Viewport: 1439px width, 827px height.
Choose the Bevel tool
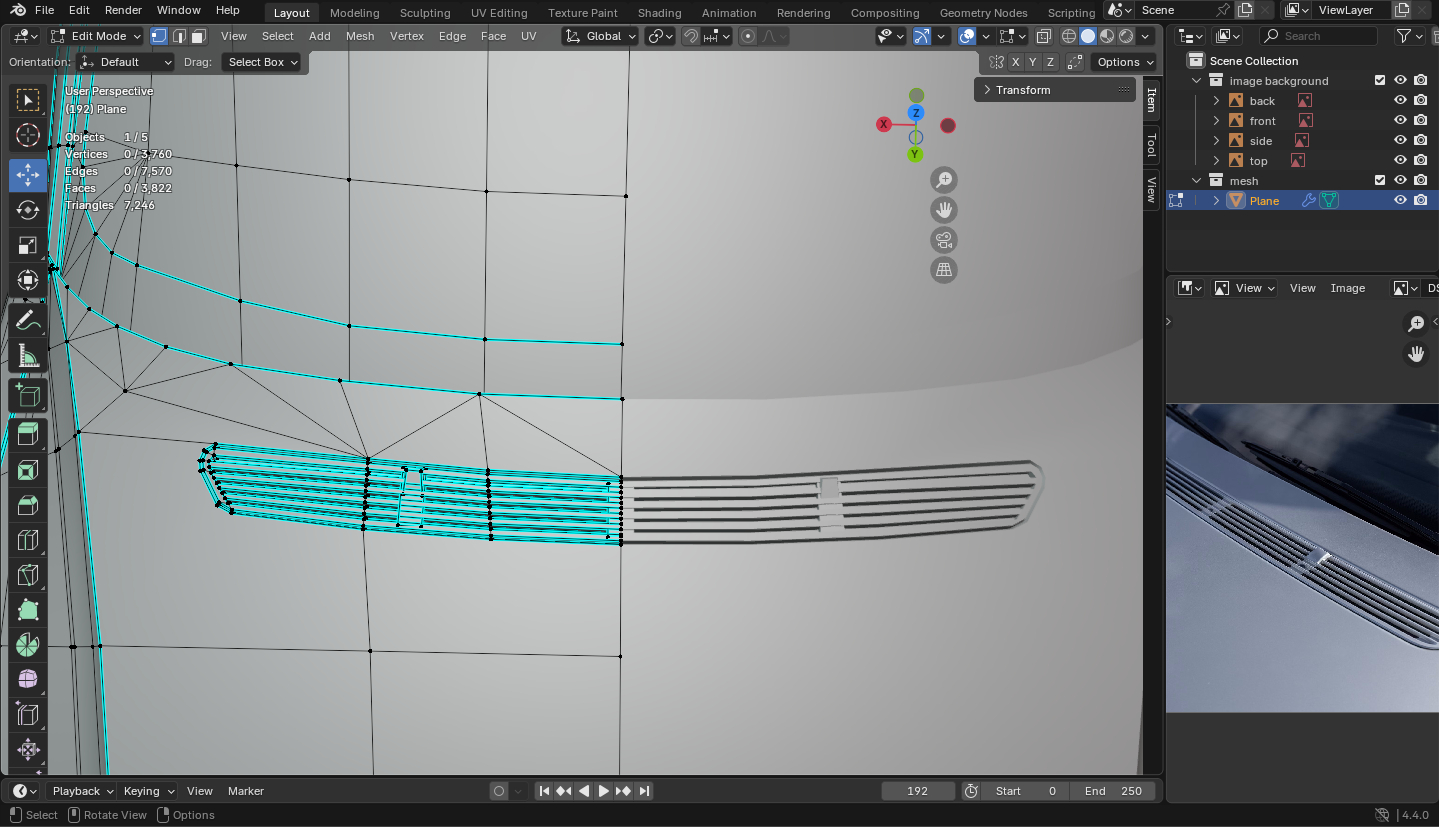coord(28,505)
